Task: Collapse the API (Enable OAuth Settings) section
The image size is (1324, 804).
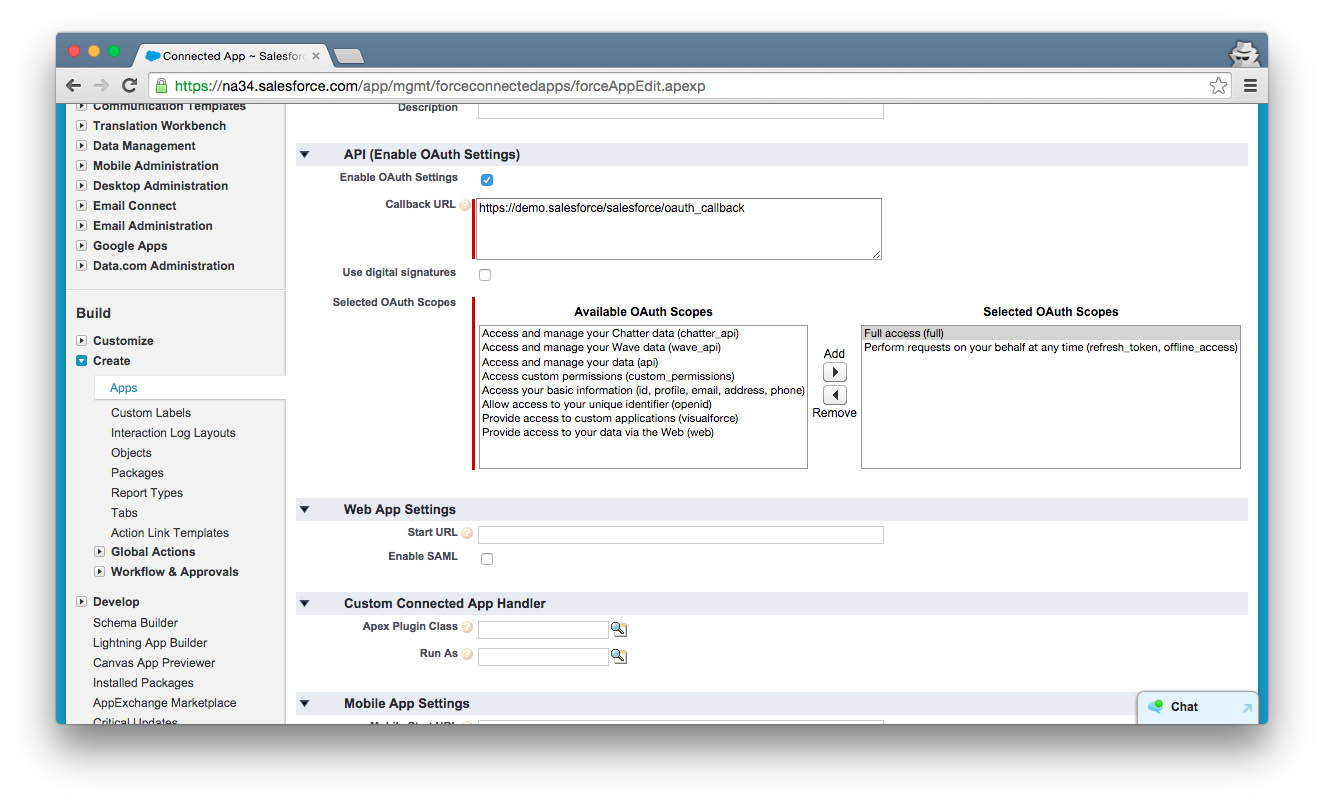Action: [305, 155]
